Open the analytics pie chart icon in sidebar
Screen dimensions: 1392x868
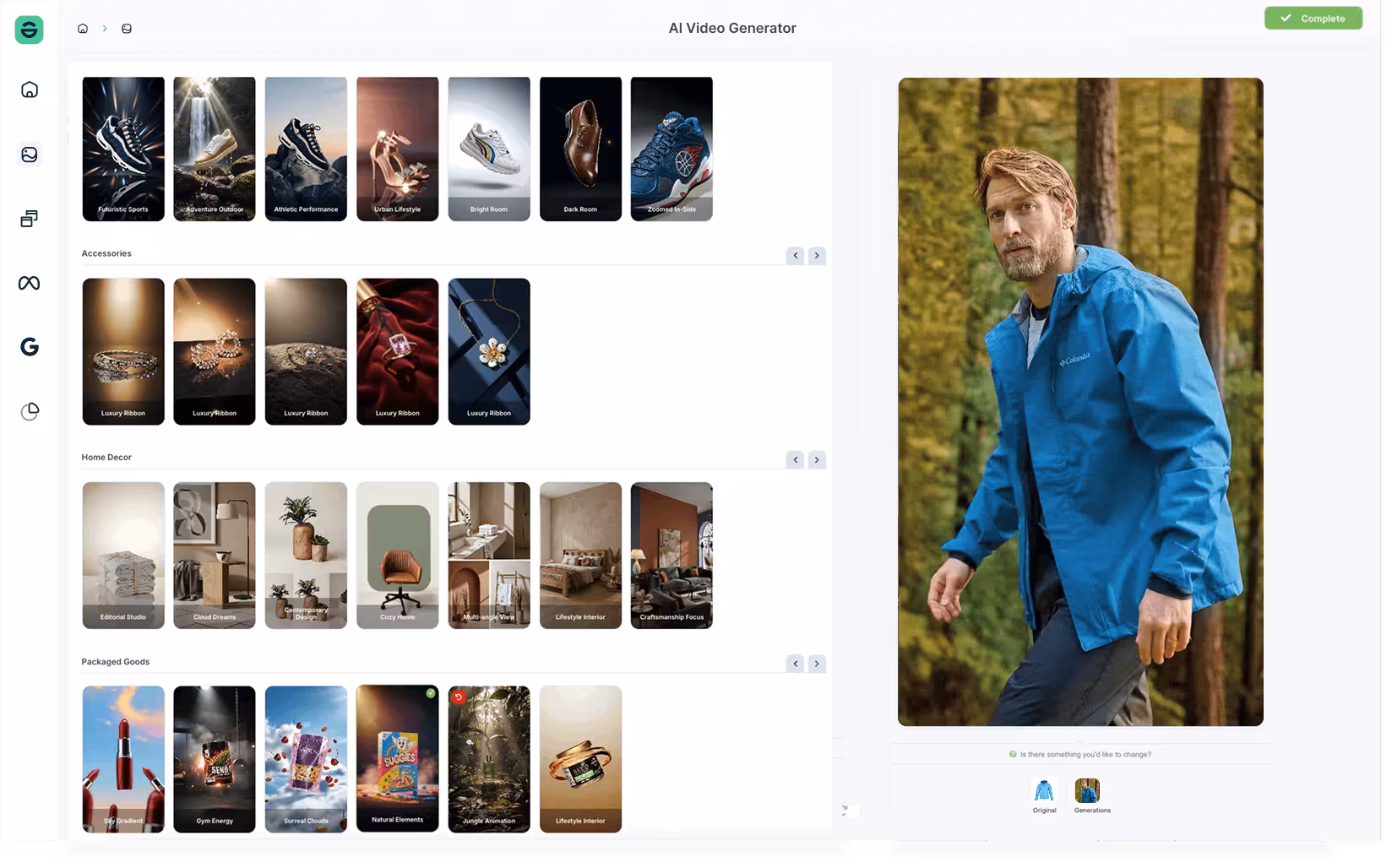tap(28, 410)
